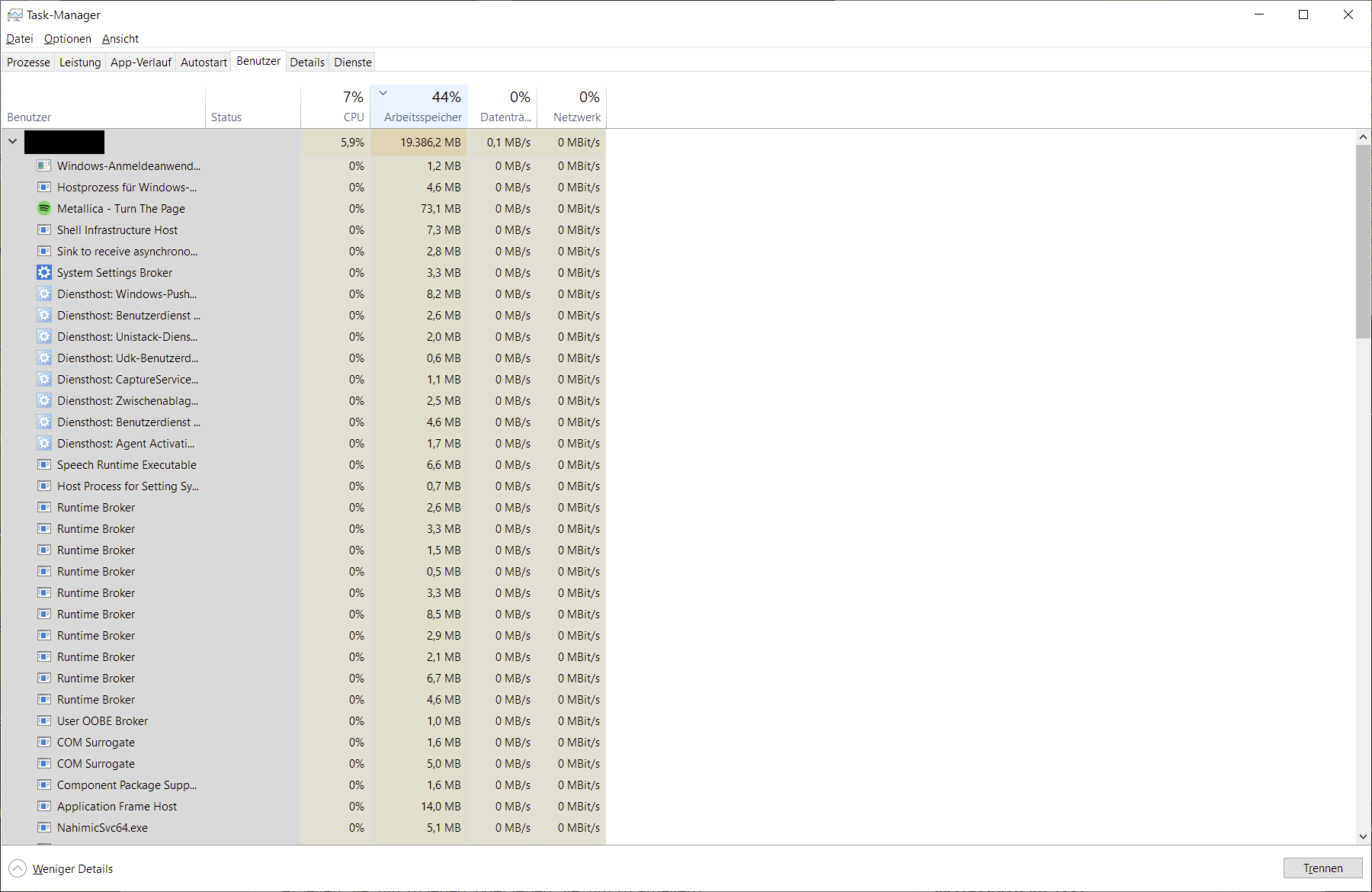This screenshot has width=1372, height=892.
Task: Select the 'System Settings Broker' process name
Action: point(114,272)
